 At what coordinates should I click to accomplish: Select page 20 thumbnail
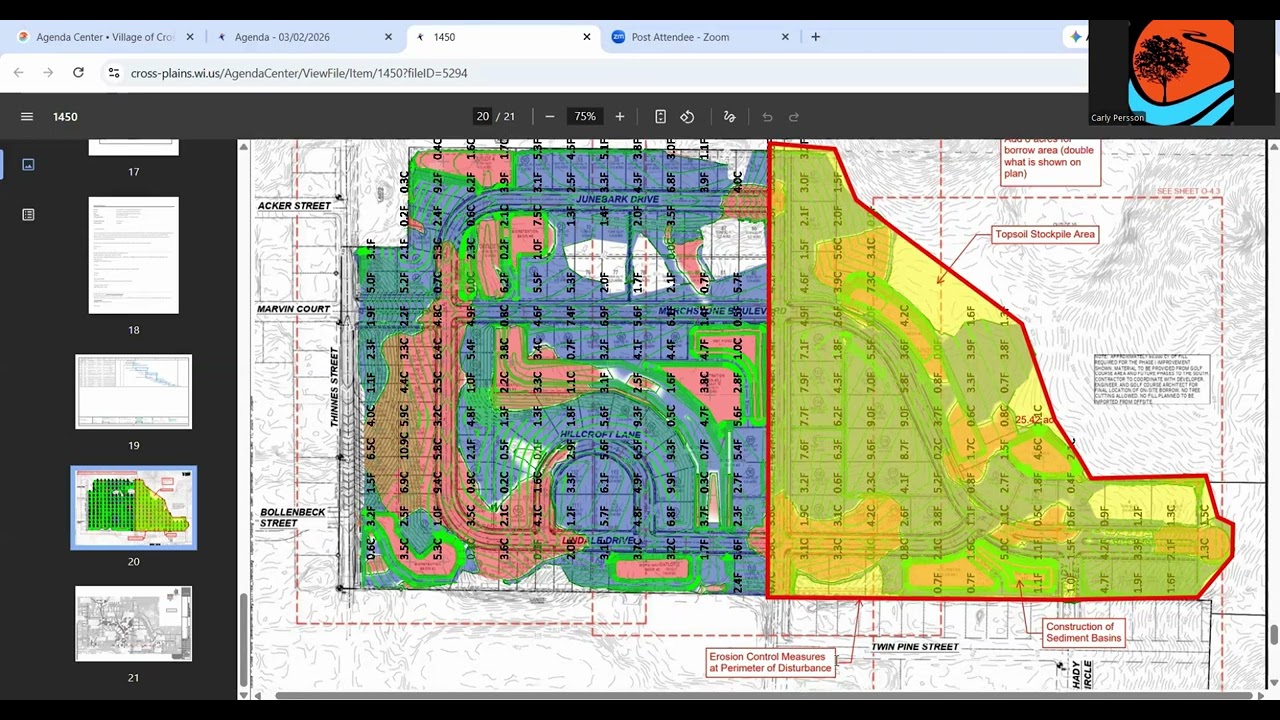point(134,508)
